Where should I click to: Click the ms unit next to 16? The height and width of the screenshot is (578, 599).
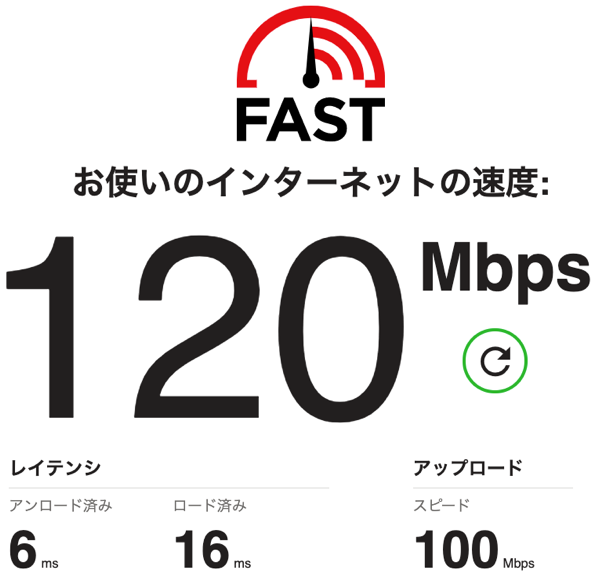click(x=242, y=563)
